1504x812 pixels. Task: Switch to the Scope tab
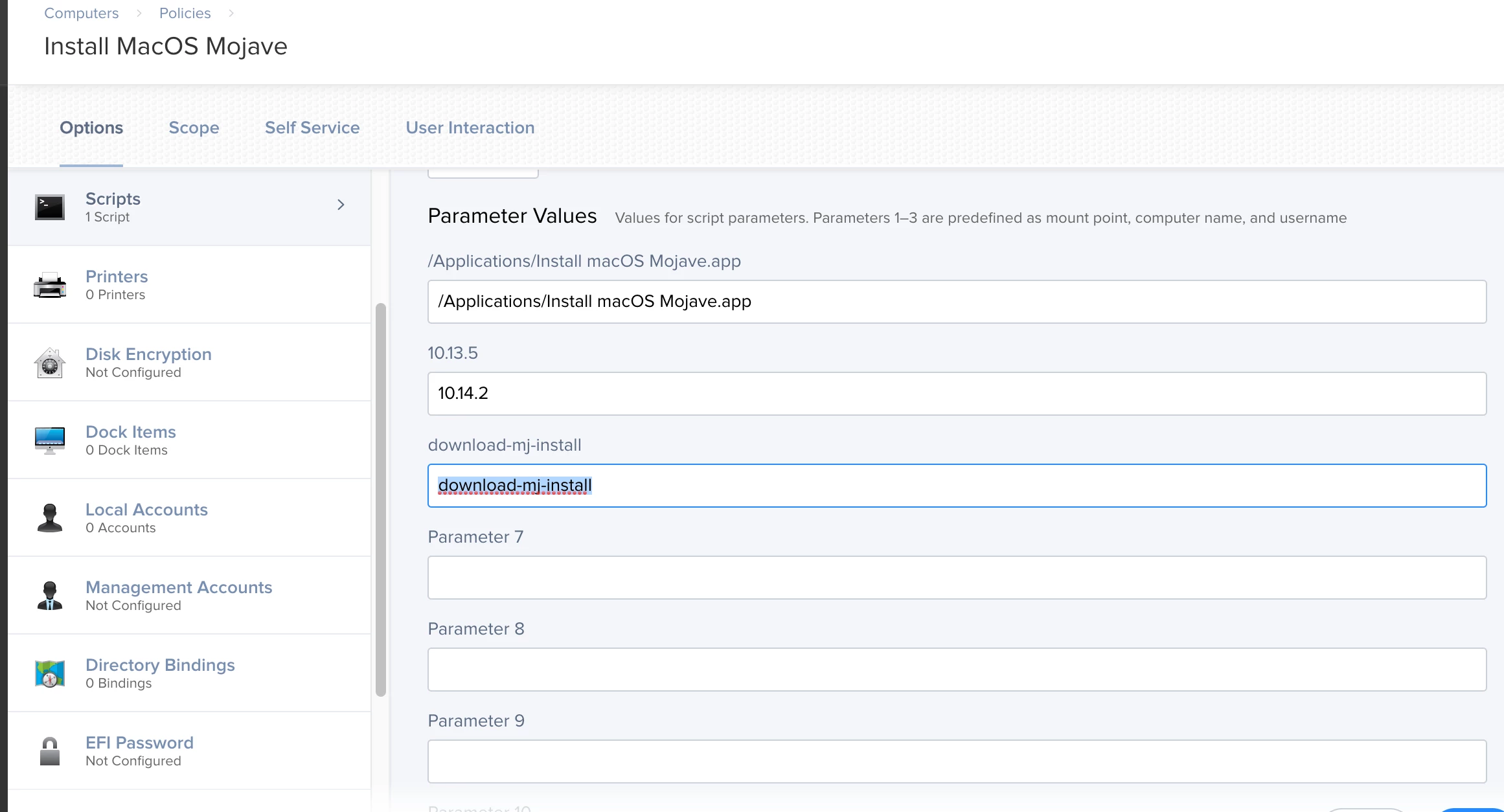[194, 128]
